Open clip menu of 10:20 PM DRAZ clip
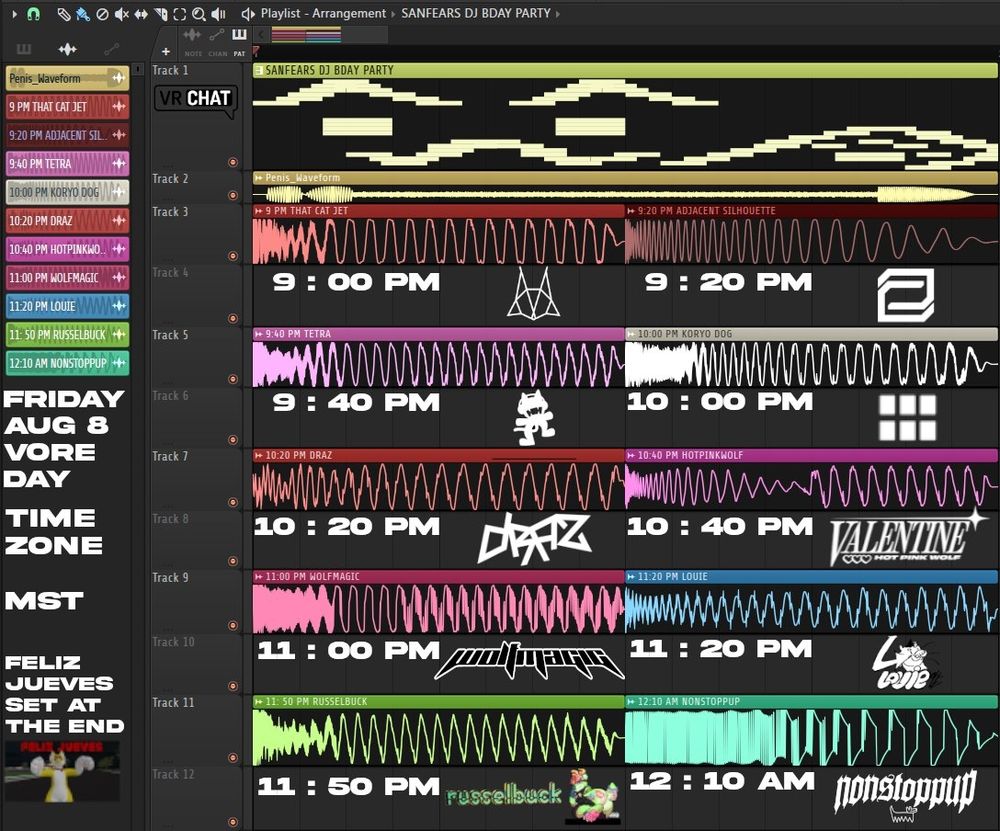 (x=258, y=455)
